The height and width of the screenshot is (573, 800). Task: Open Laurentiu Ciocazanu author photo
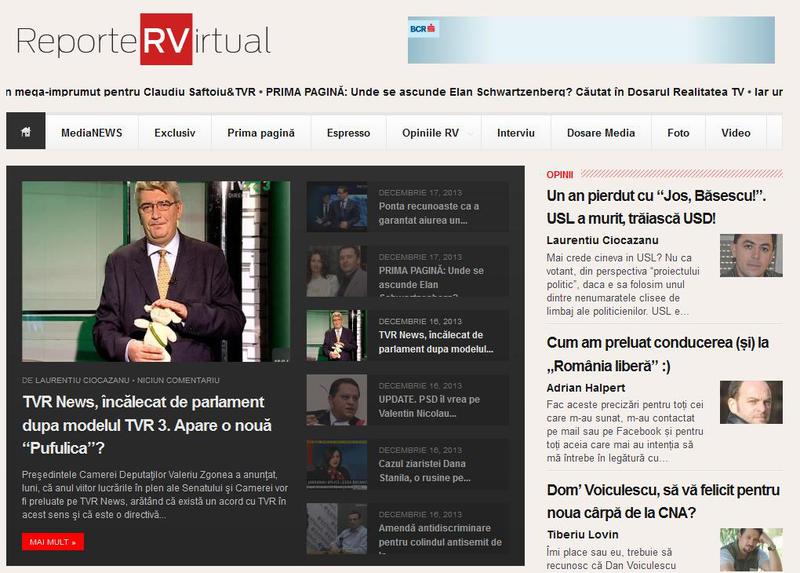751,255
